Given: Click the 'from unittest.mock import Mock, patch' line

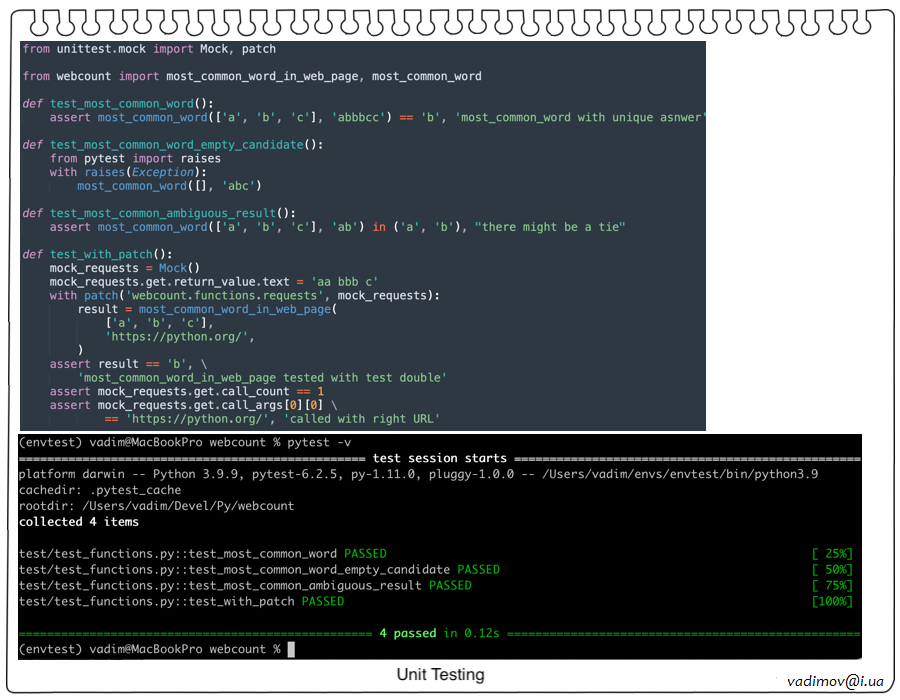Looking at the screenshot, I should coord(149,49).
